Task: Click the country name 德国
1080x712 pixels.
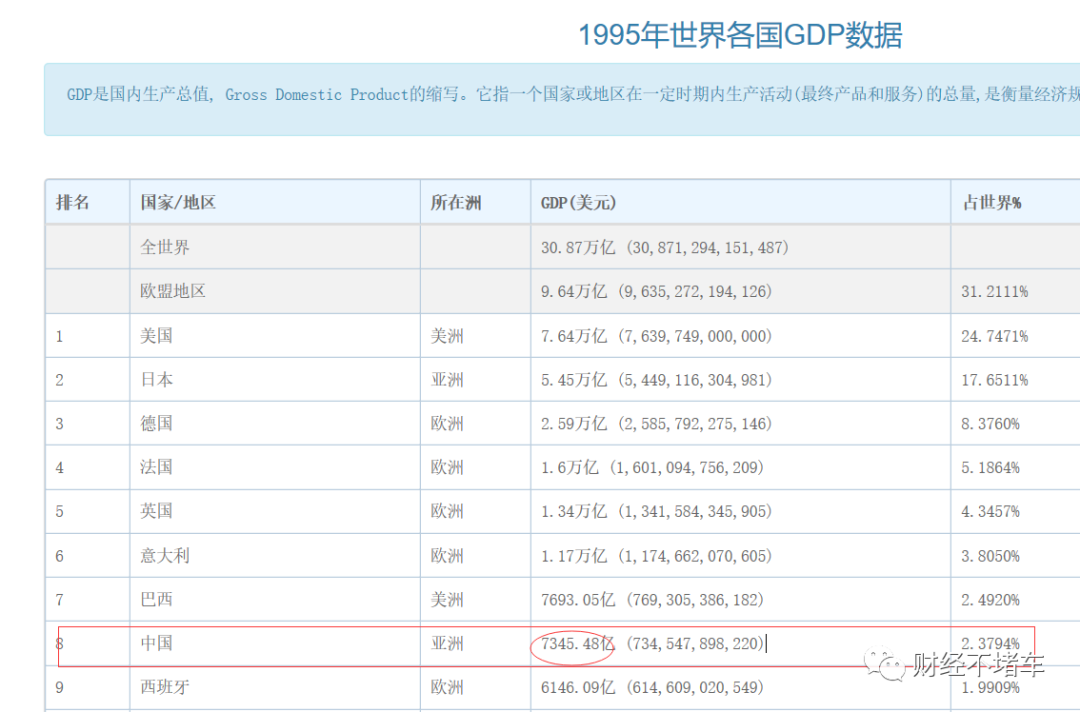Action: click(x=156, y=423)
